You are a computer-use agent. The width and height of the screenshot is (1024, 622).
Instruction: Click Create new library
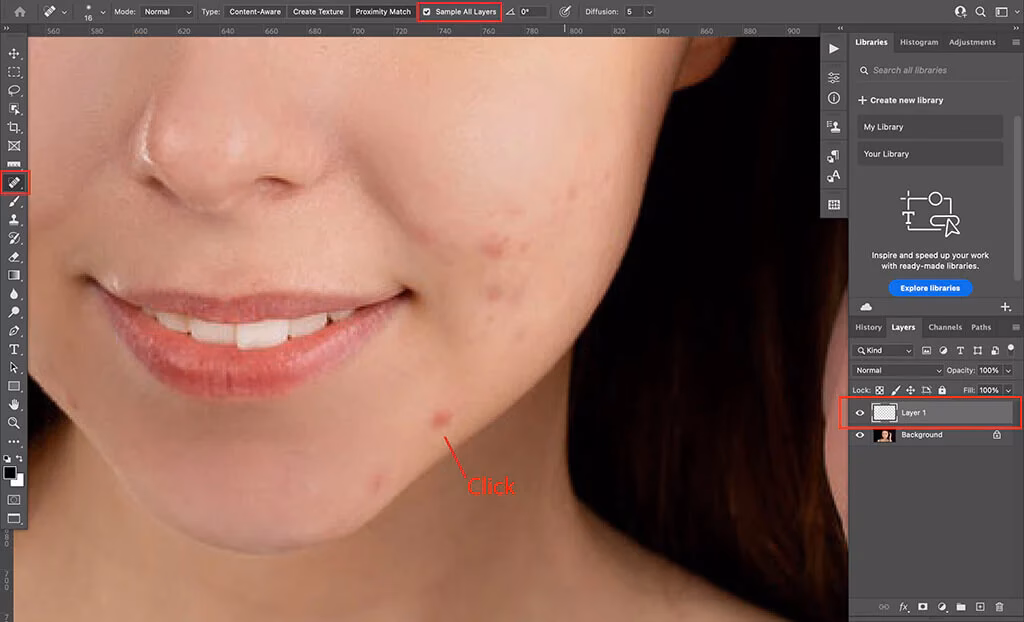point(906,100)
